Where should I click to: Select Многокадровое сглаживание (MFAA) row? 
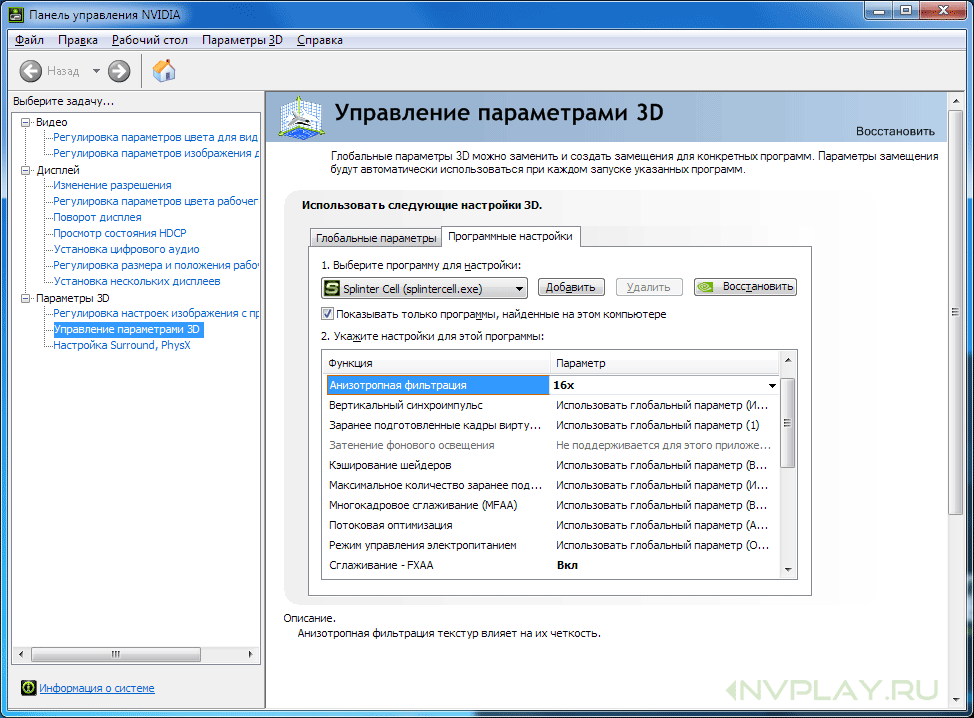(552, 505)
